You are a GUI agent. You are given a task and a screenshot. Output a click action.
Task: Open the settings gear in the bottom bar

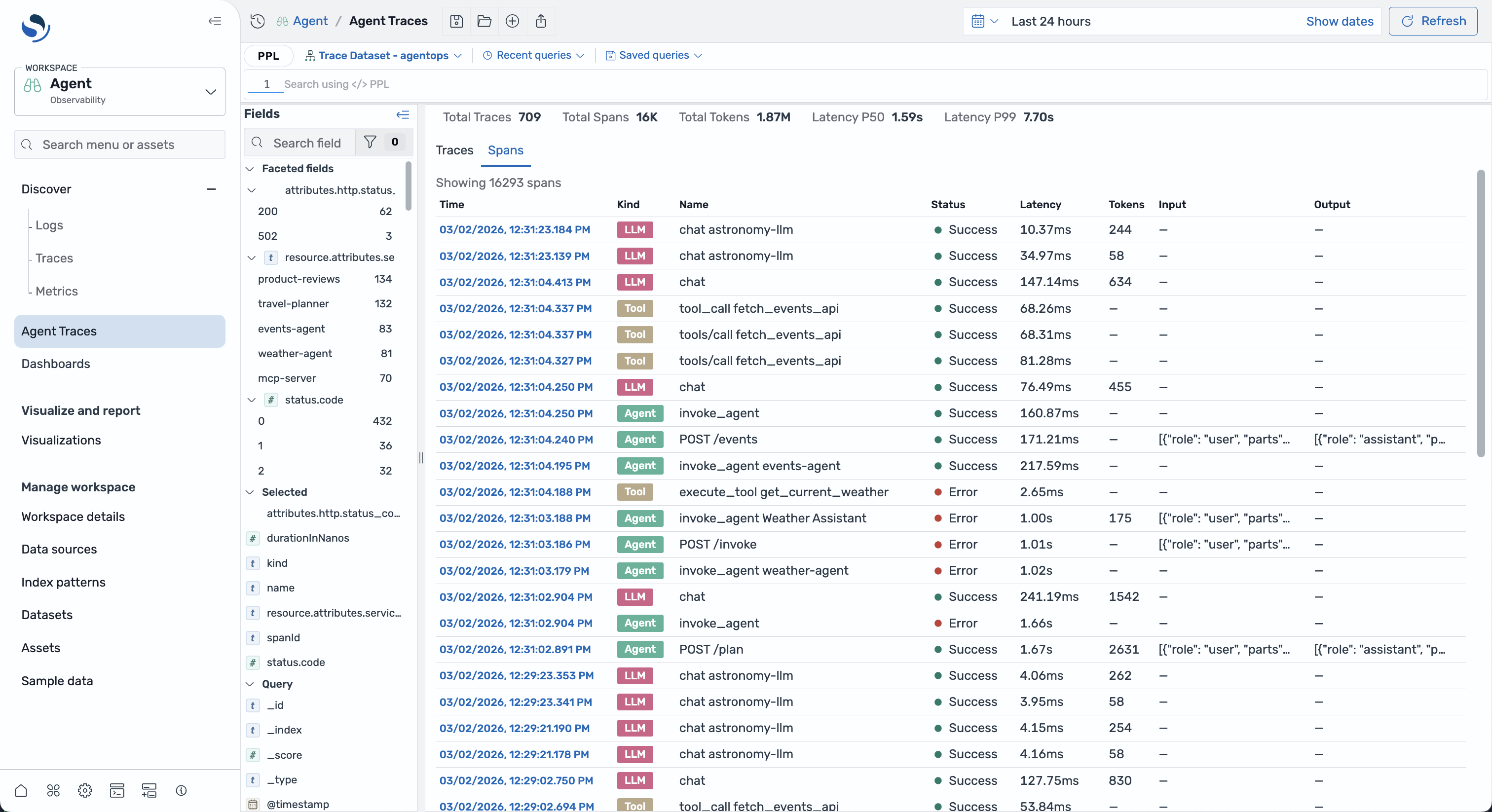point(85,791)
